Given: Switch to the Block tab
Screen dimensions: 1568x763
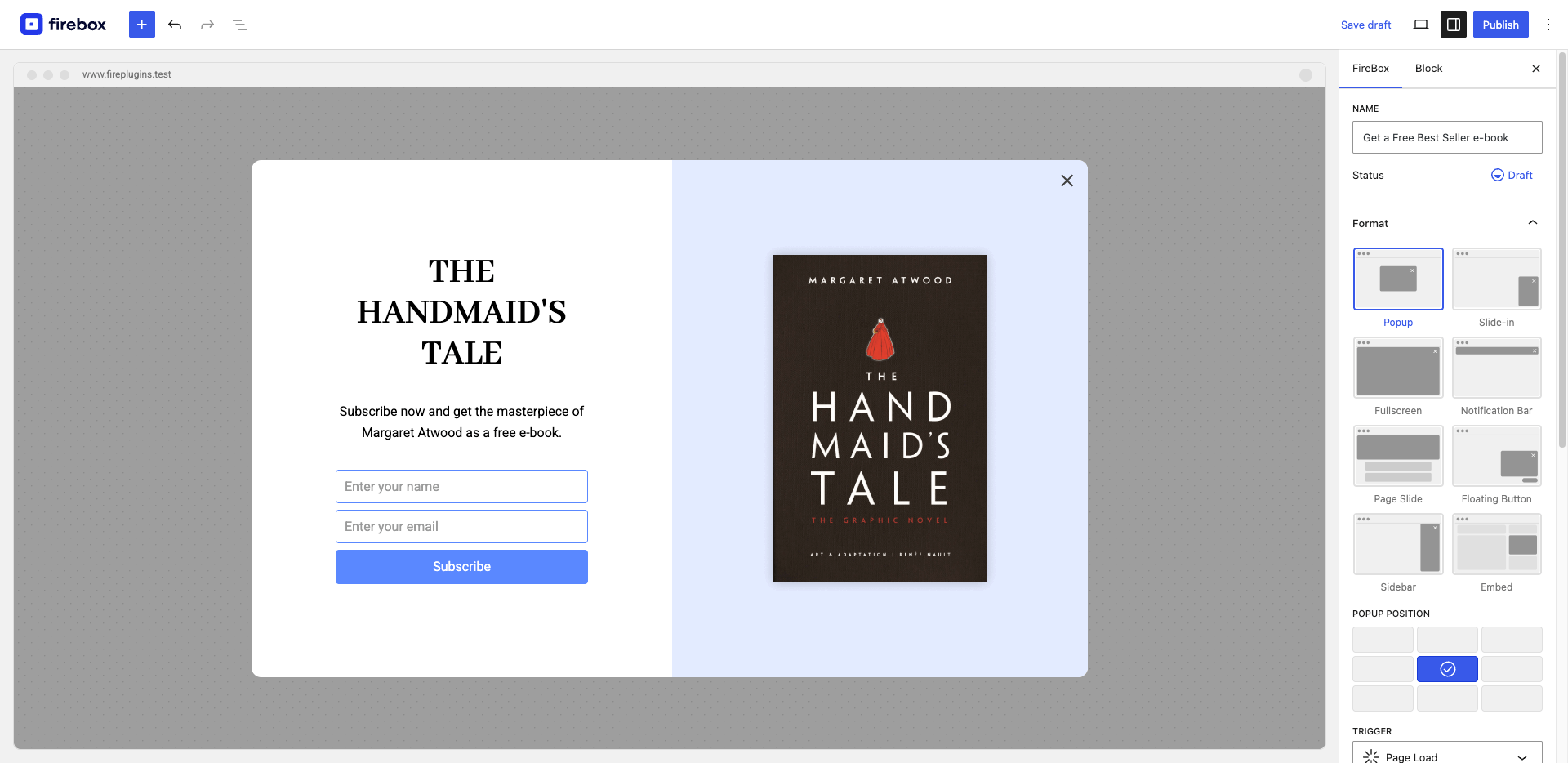Looking at the screenshot, I should pyautogui.click(x=1428, y=69).
